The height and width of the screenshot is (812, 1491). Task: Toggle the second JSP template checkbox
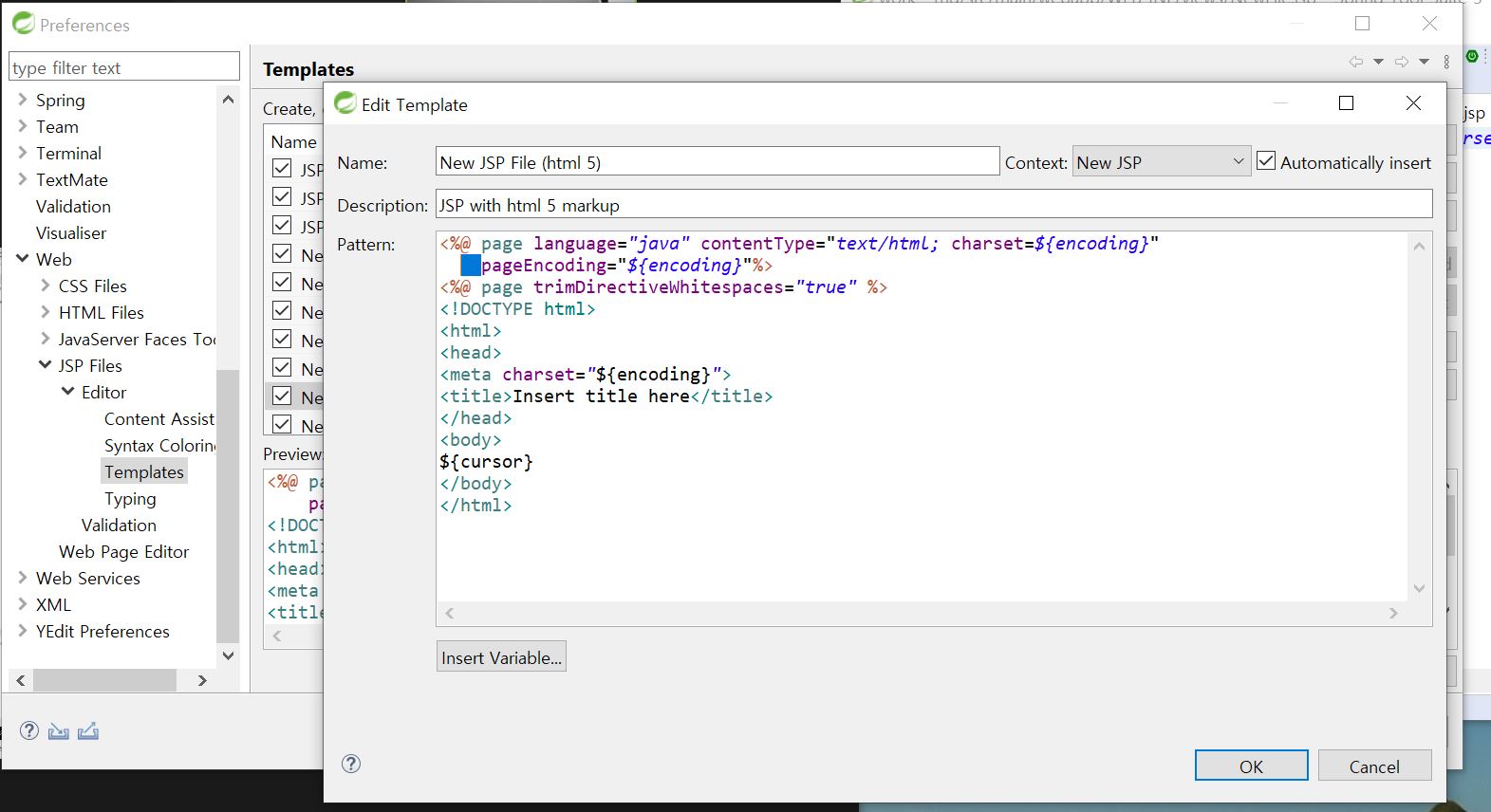click(x=282, y=196)
